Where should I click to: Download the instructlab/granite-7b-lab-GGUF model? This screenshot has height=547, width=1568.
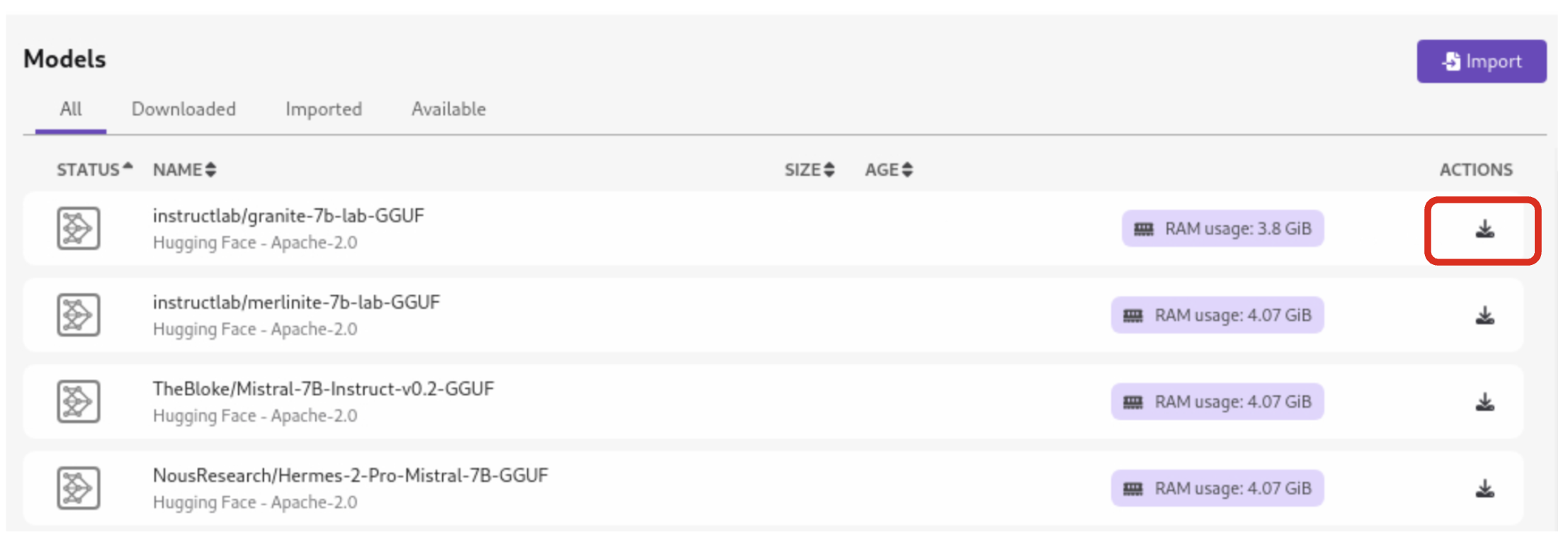1484,230
